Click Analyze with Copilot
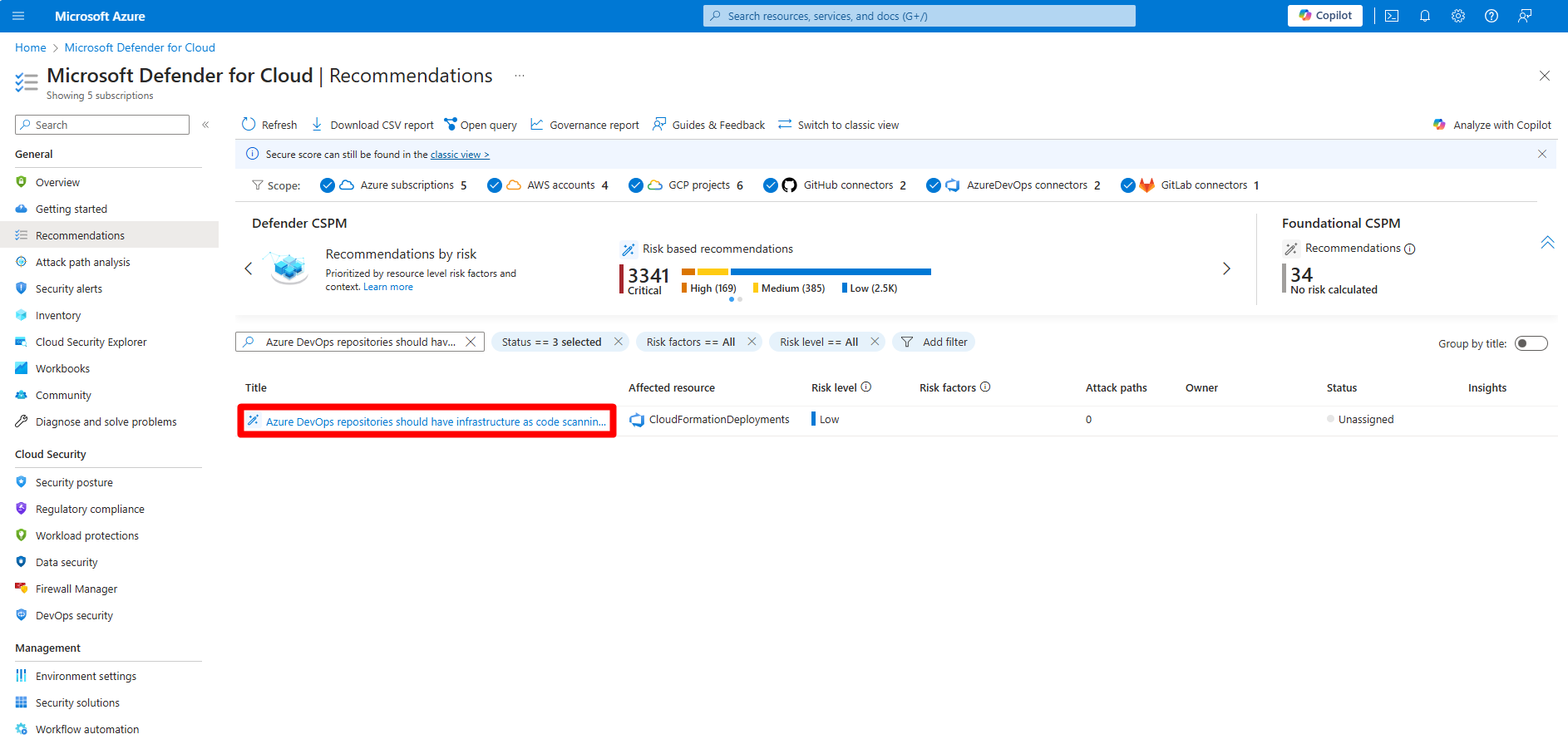This screenshot has width=1568, height=749. 1492,125
